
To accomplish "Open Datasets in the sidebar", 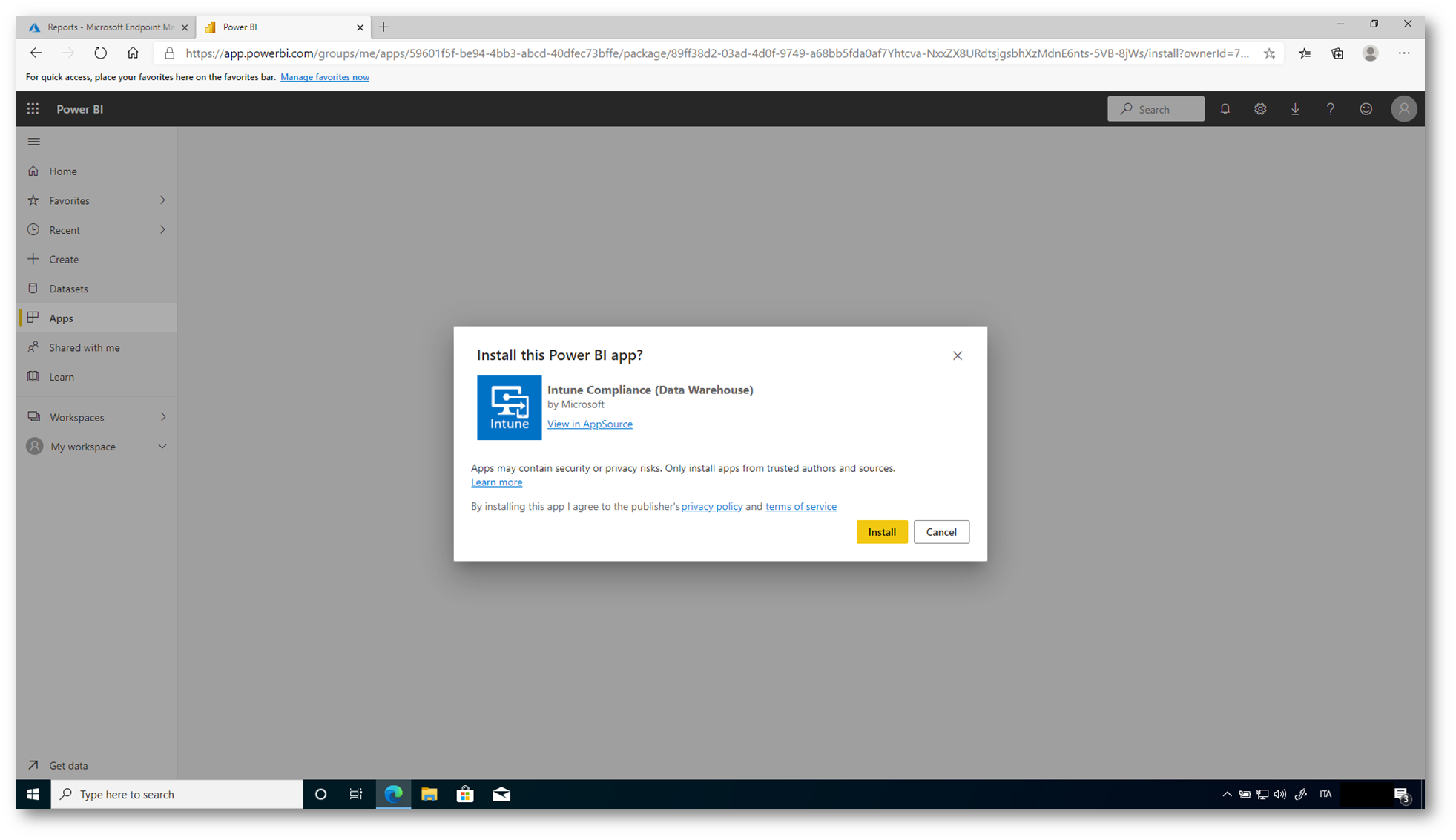I will click(96, 289).
